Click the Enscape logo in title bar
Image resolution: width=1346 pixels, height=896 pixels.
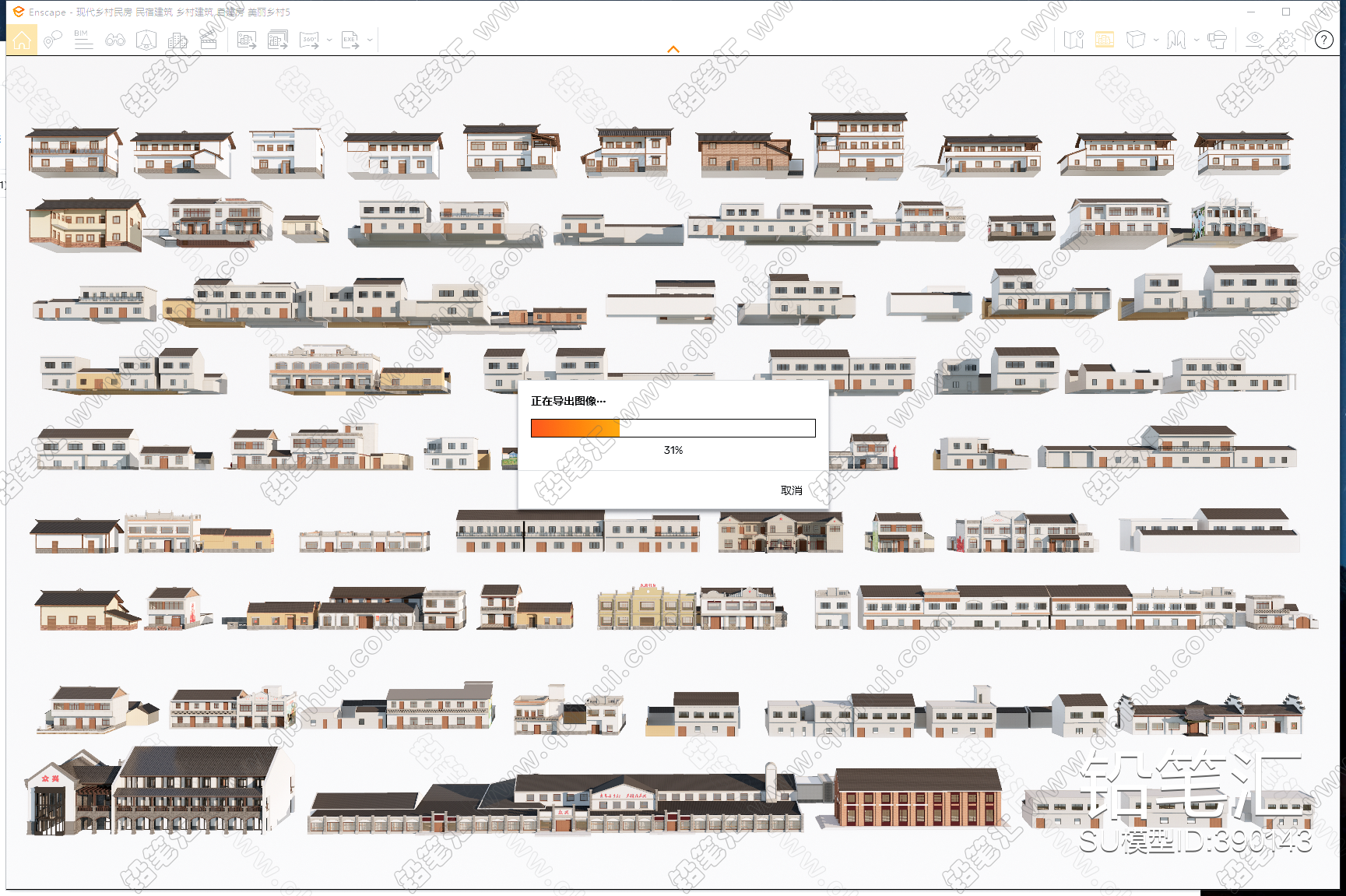(18, 12)
